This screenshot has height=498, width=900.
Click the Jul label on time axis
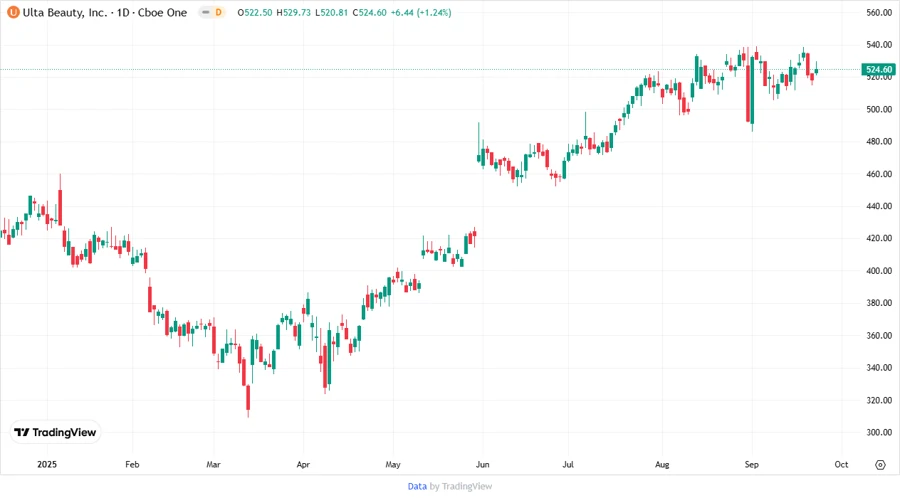click(x=568, y=464)
